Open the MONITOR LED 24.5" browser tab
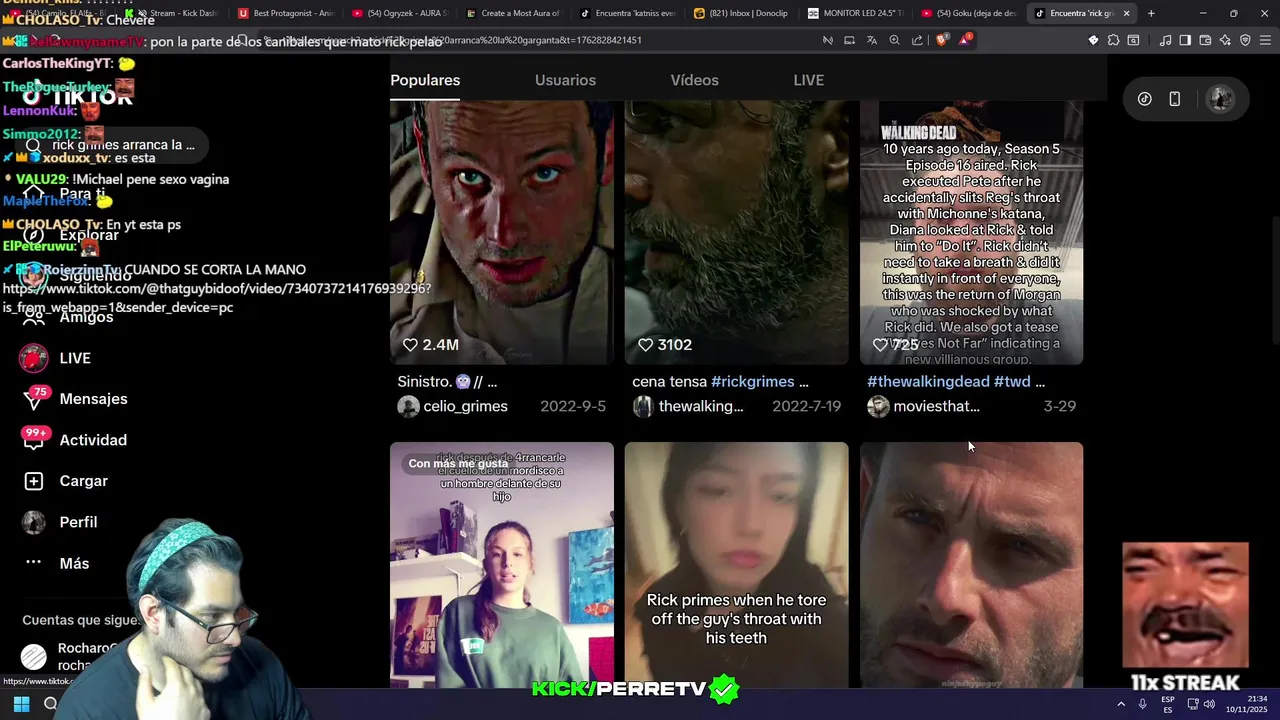The height and width of the screenshot is (720, 1280). pos(854,13)
